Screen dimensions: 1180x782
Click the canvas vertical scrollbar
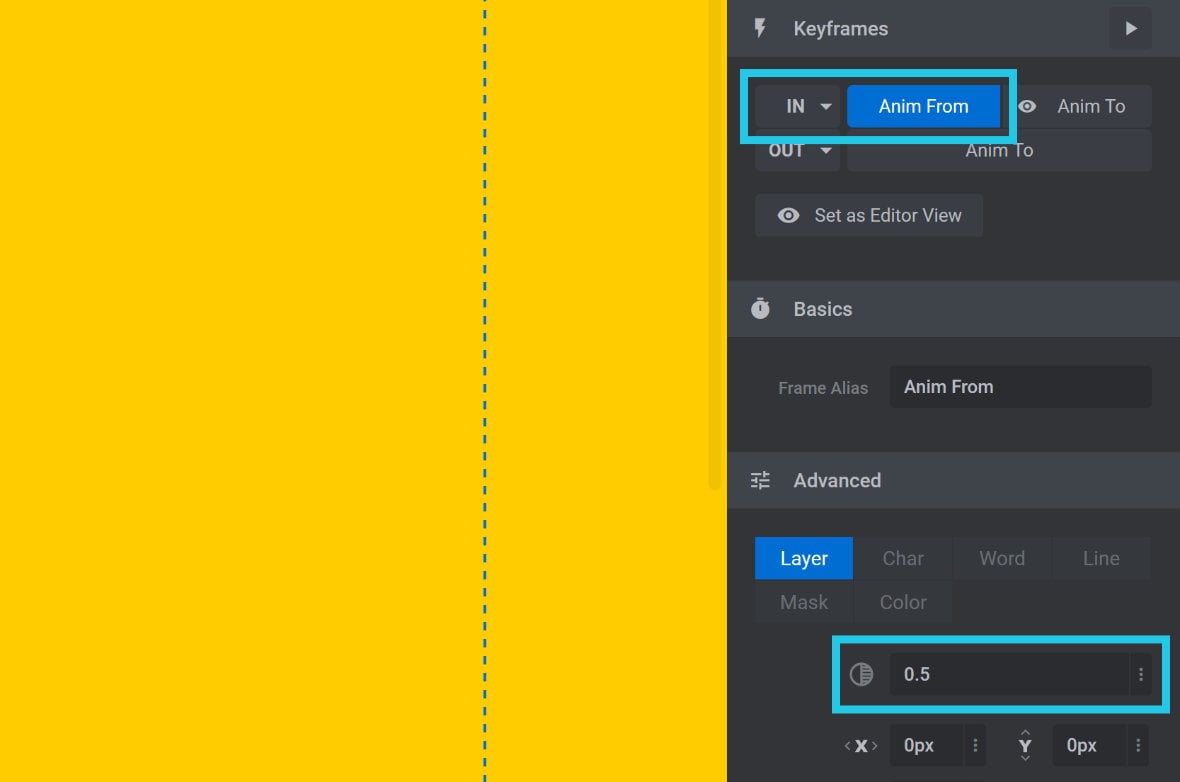click(715, 245)
